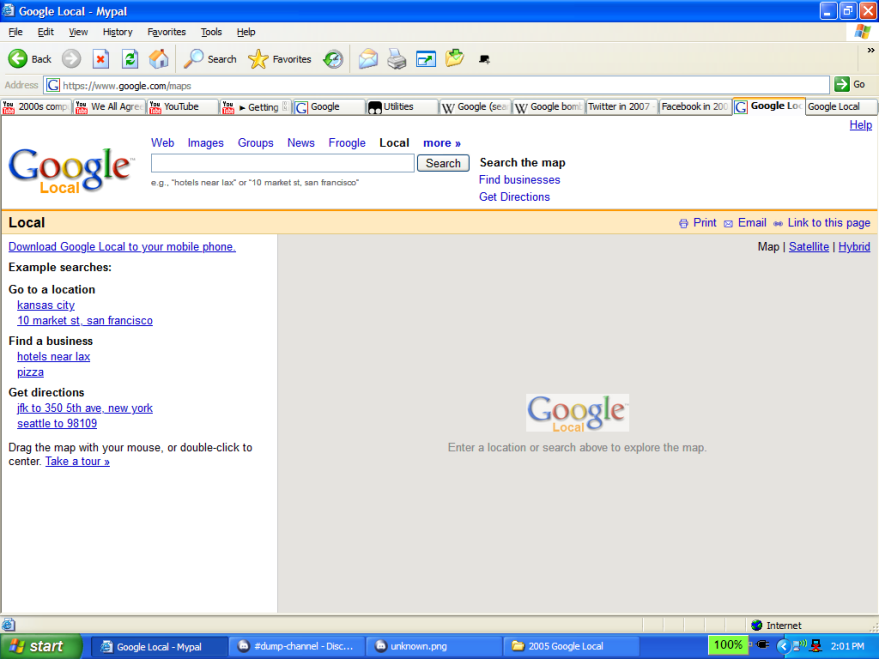Image resolution: width=879 pixels, height=659 pixels.
Task: Switch to the 'Facebook in 200' tab
Action: [695, 106]
